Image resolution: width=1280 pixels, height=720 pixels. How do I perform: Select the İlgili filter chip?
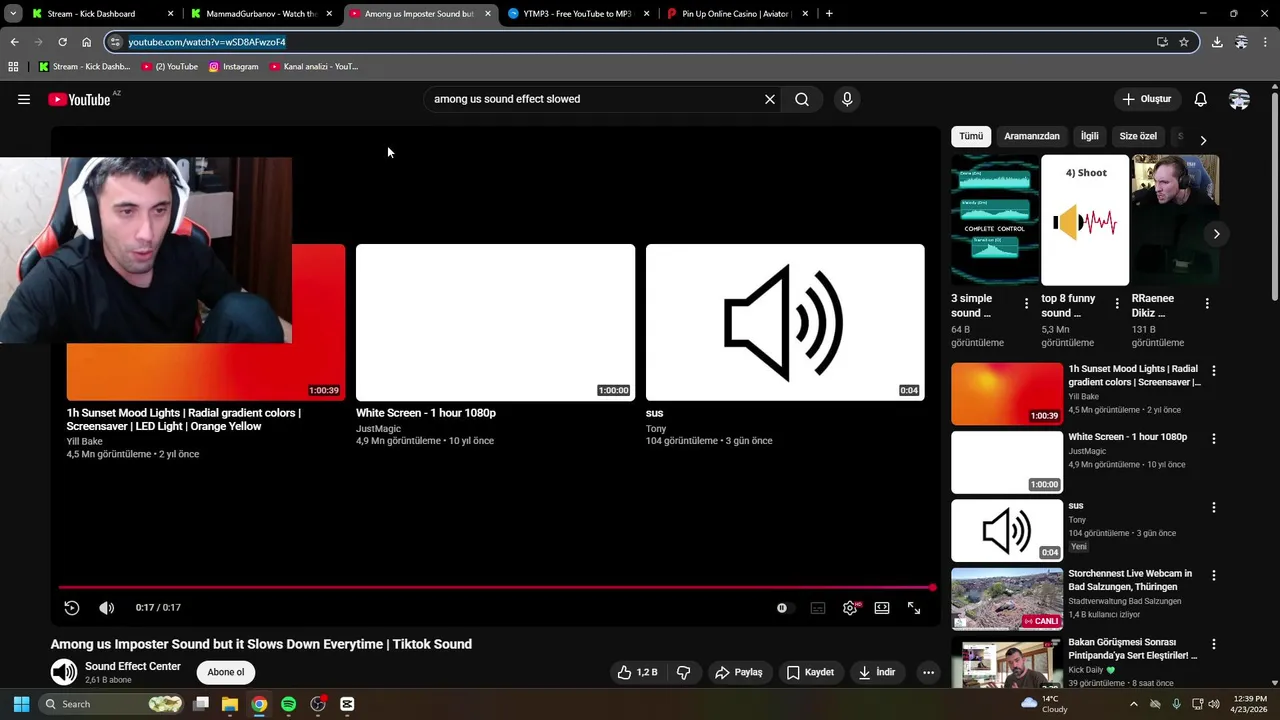point(1089,136)
